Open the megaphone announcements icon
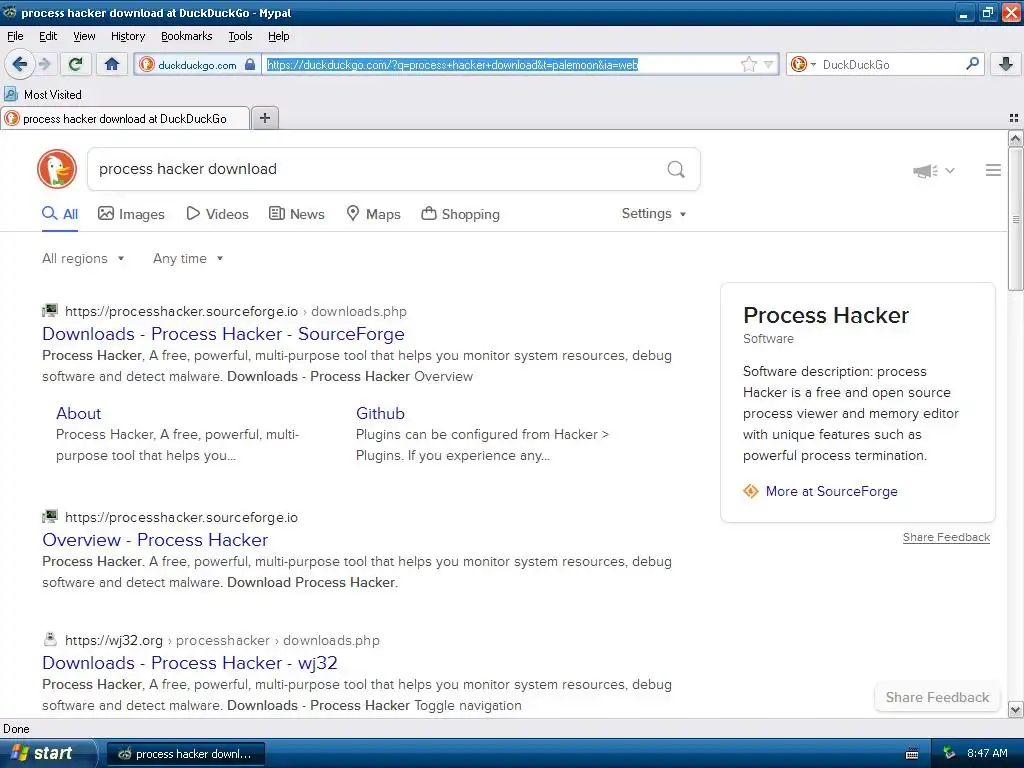This screenshot has height=768, width=1024. pos(925,170)
